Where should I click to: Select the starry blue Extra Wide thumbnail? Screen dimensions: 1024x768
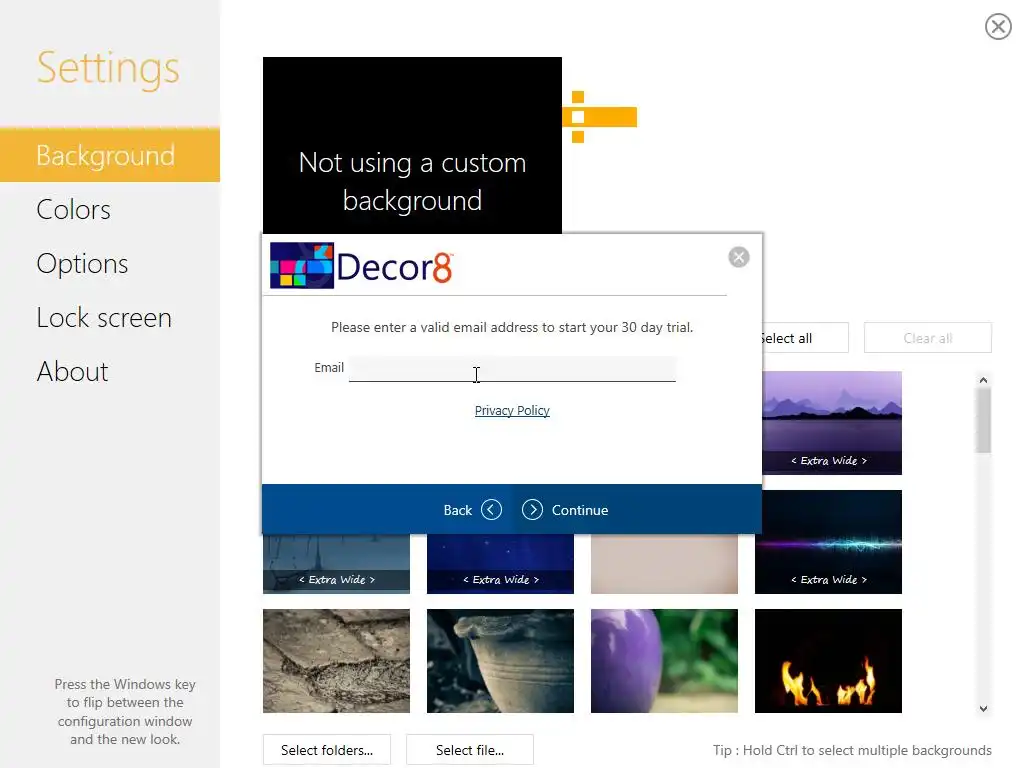coord(500,564)
